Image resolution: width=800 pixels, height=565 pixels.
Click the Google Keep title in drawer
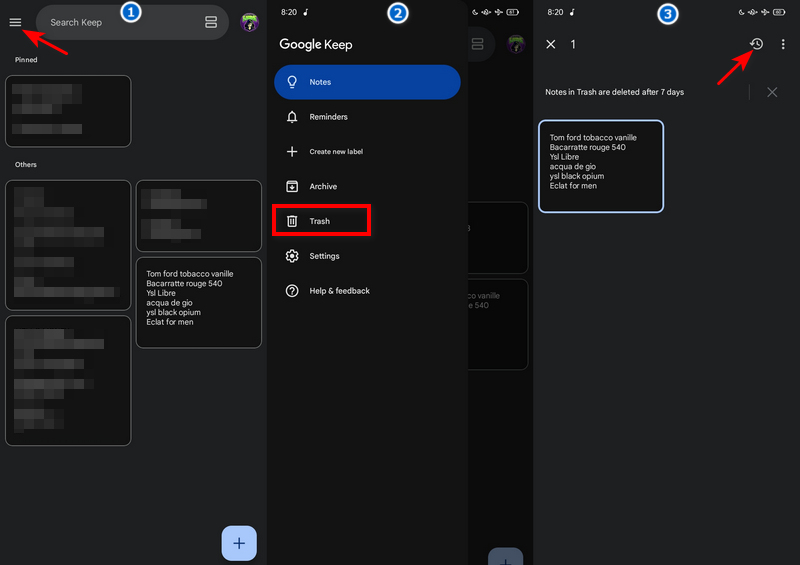click(316, 44)
